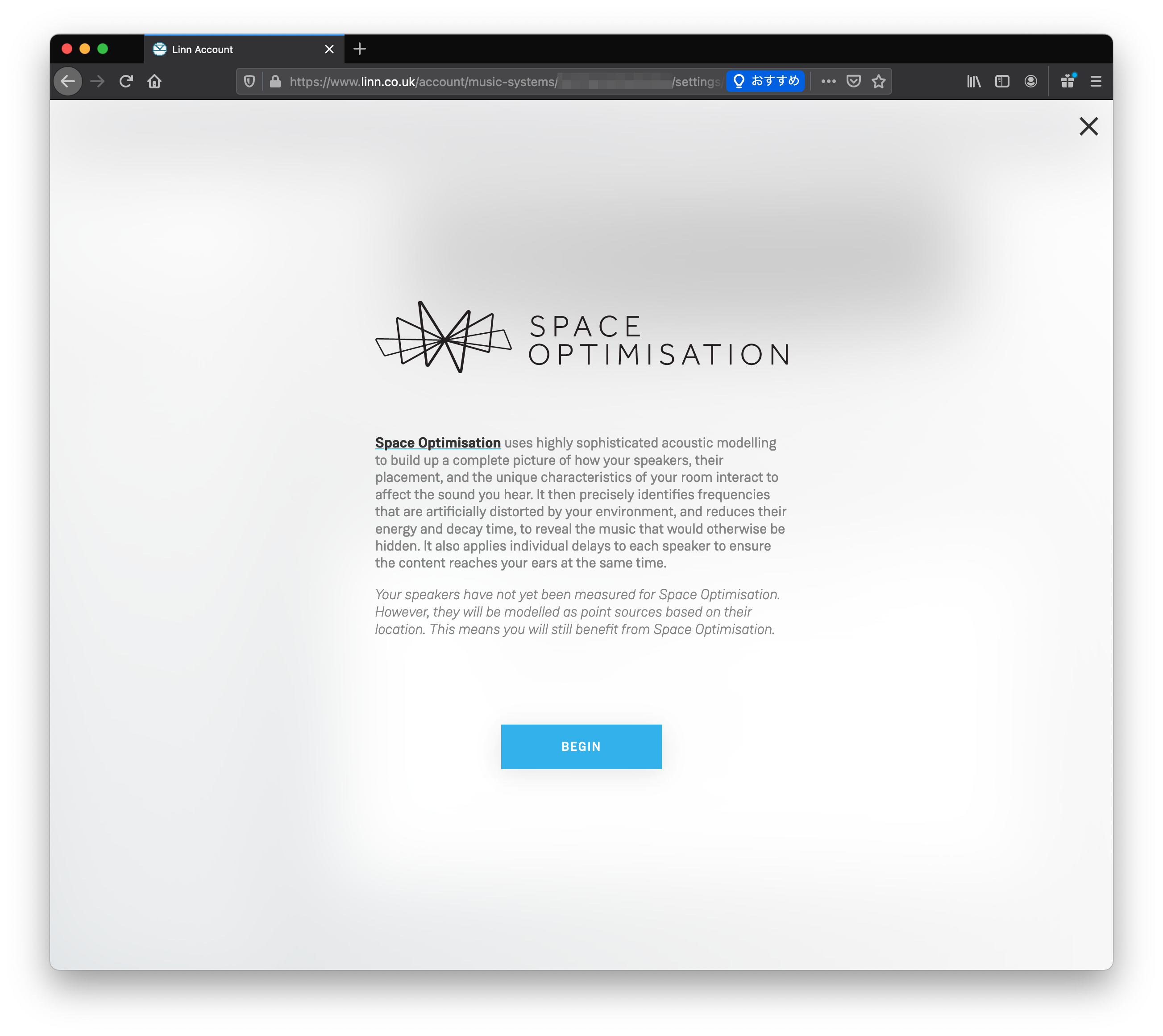Close the Linn Account tab
Viewport: 1163px width, 1036px height.
click(329, 50)
